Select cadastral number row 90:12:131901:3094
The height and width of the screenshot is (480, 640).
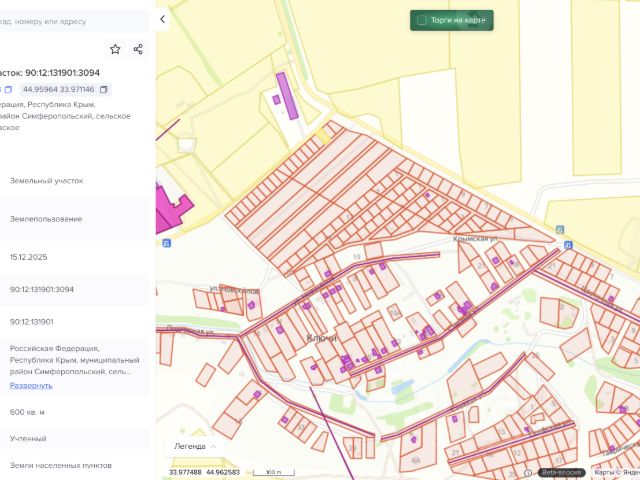(x=56, y=290)
